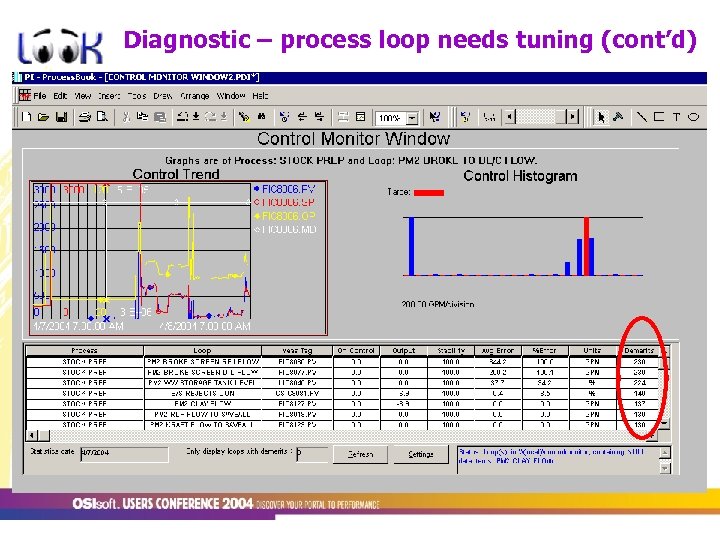The width and height of the screenshot is (720, 540).
Task: Click the Save disk icon
Action: (61, 117)
